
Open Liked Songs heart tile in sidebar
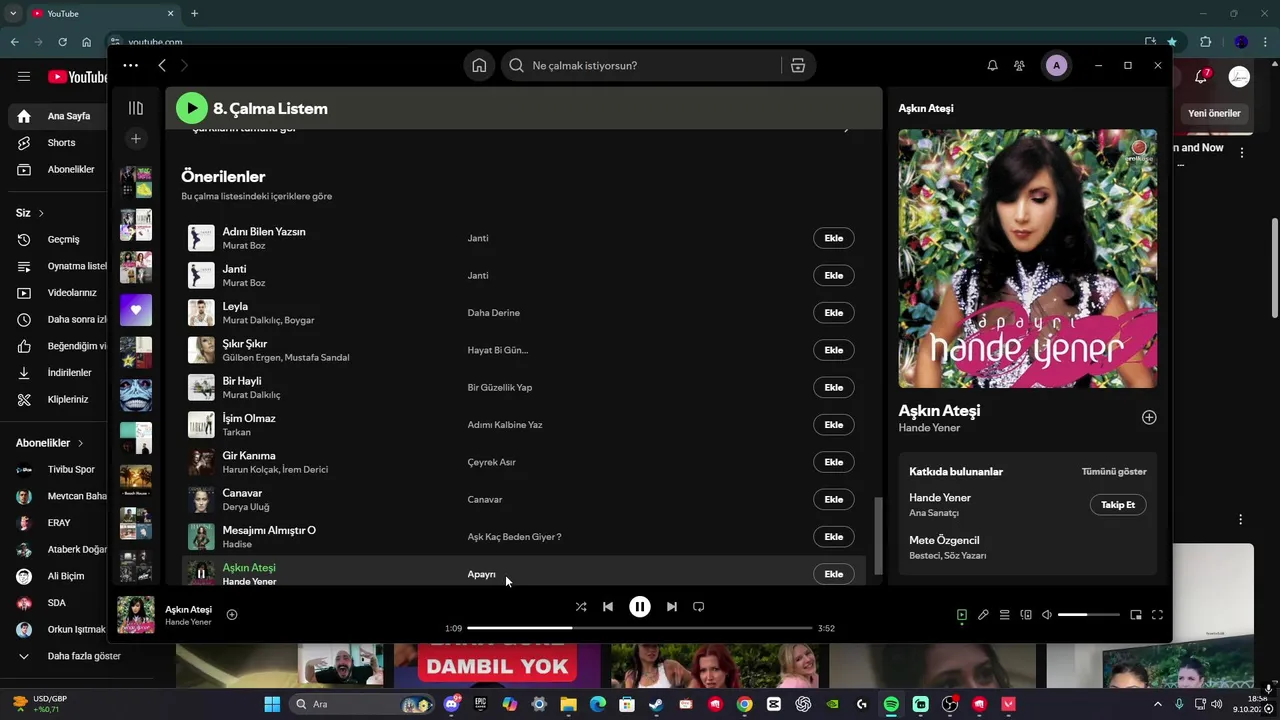point(136,310)
